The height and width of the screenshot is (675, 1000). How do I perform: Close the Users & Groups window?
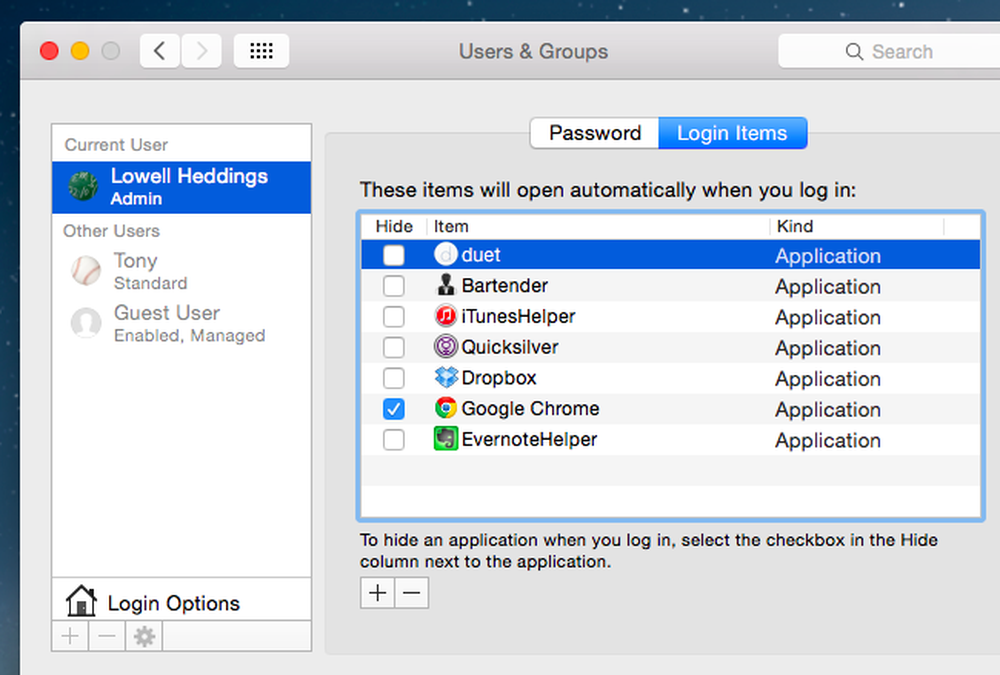(49, 51)
